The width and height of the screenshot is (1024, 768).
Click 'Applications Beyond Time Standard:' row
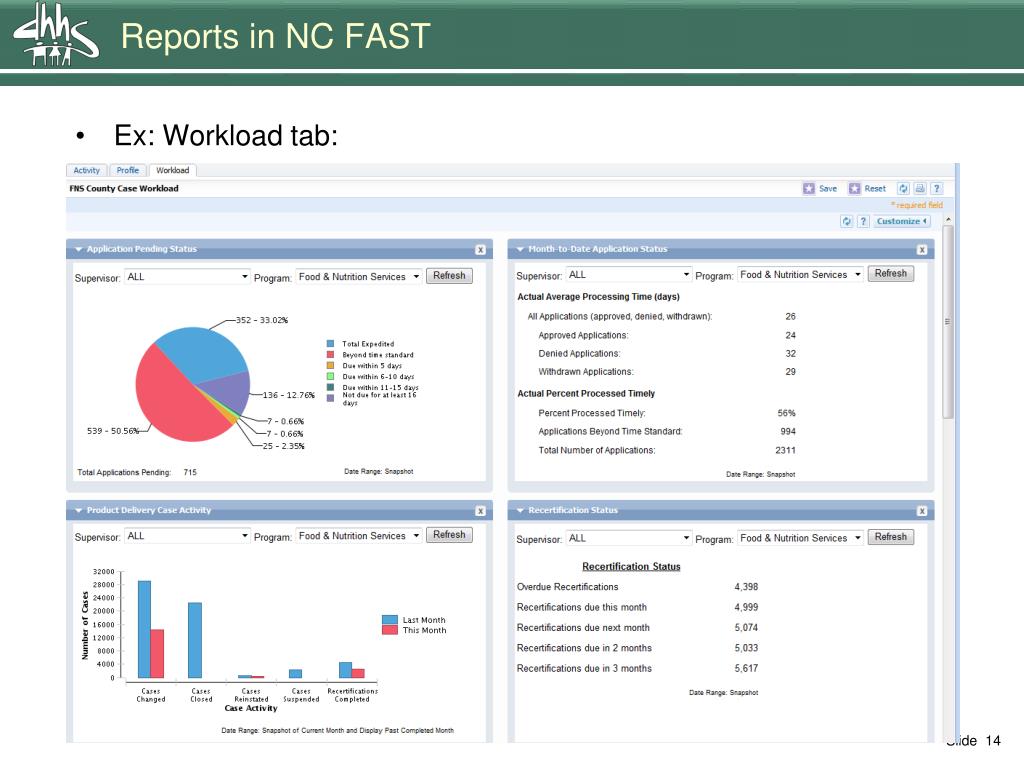pos(667,432)
